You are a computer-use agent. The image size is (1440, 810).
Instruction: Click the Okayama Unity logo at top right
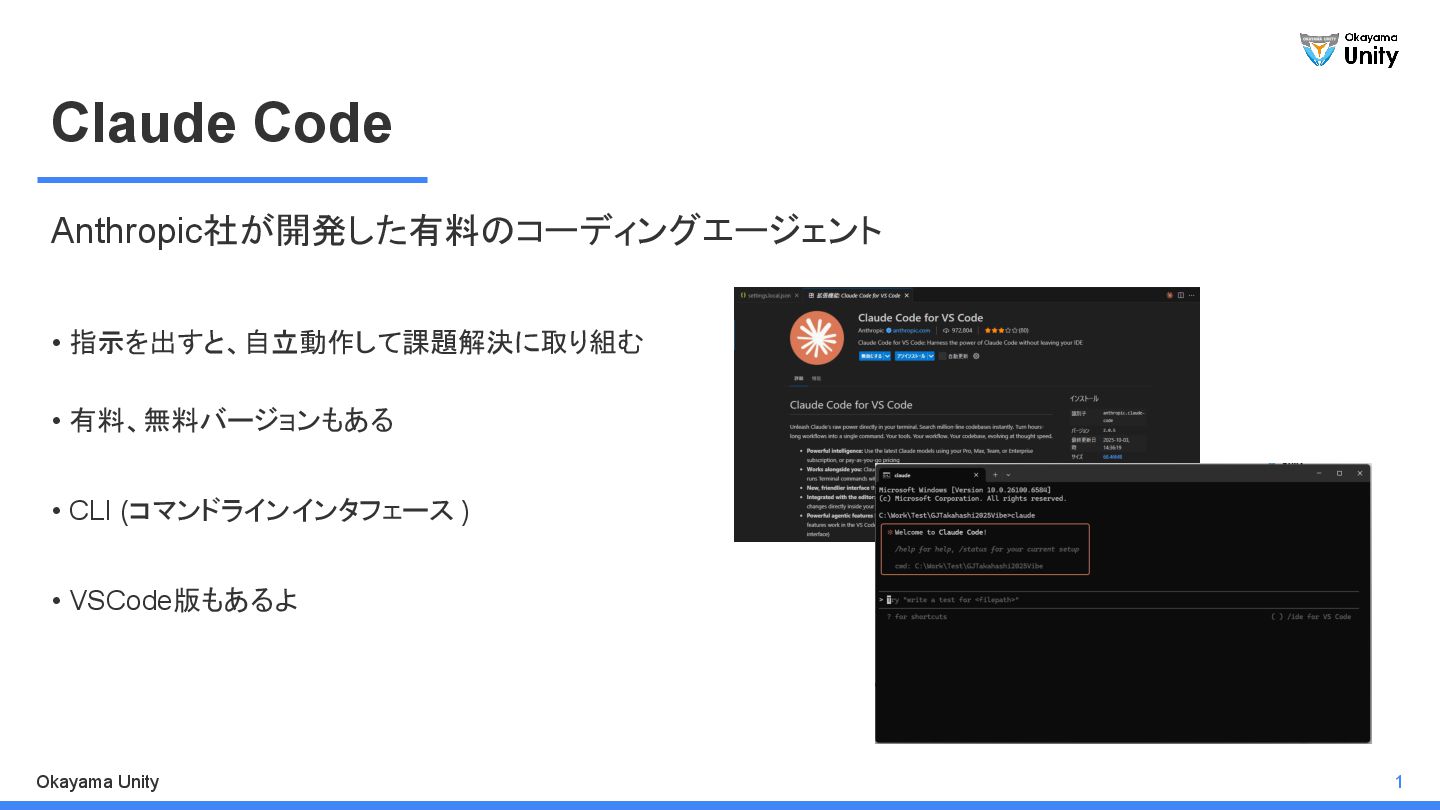coord(1349,49)
